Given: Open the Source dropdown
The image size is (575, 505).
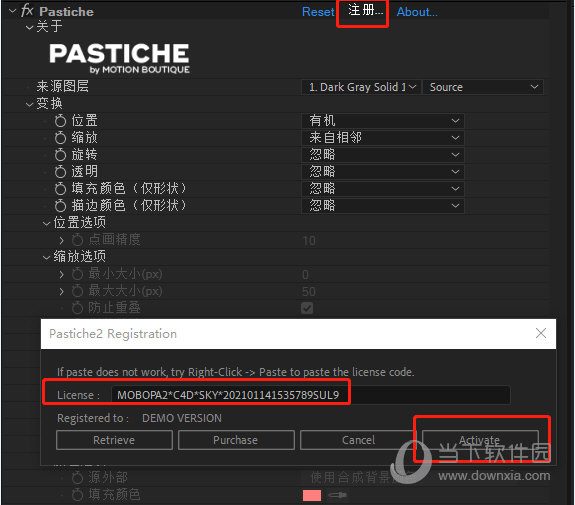Looking at the screenshot, I should coord(483,87).
